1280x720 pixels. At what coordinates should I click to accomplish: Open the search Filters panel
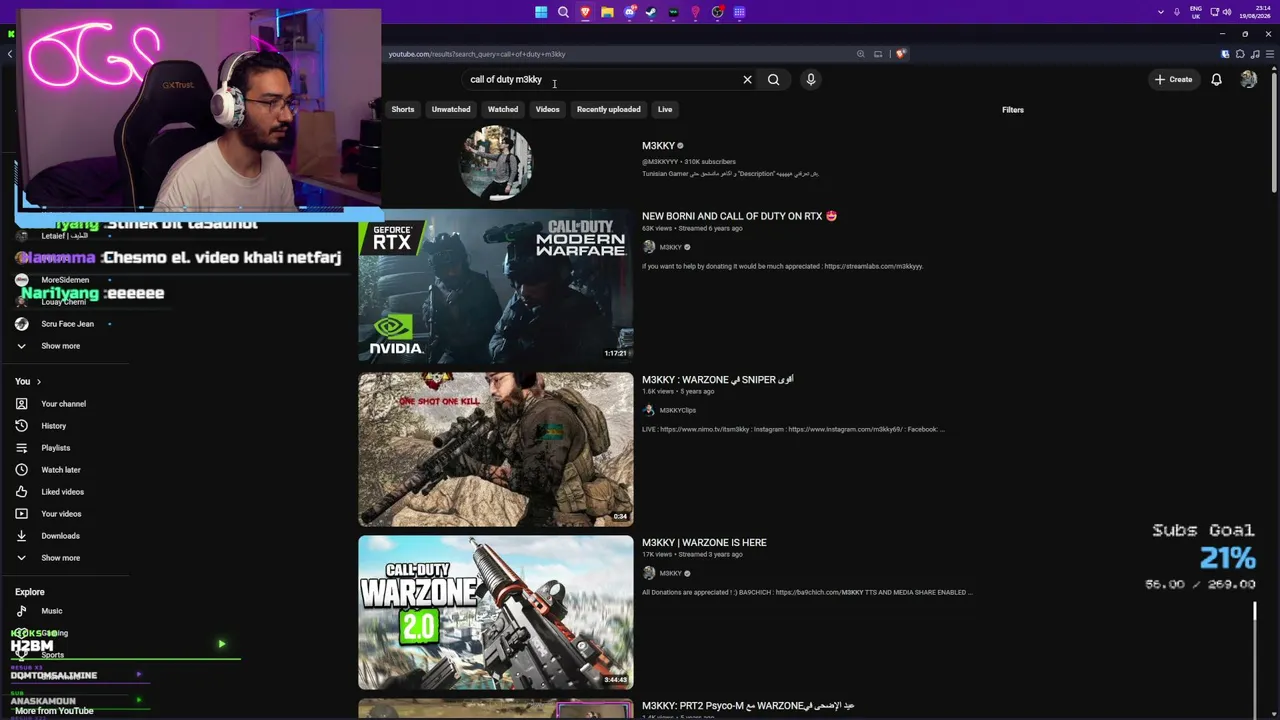pos(1013,110)
